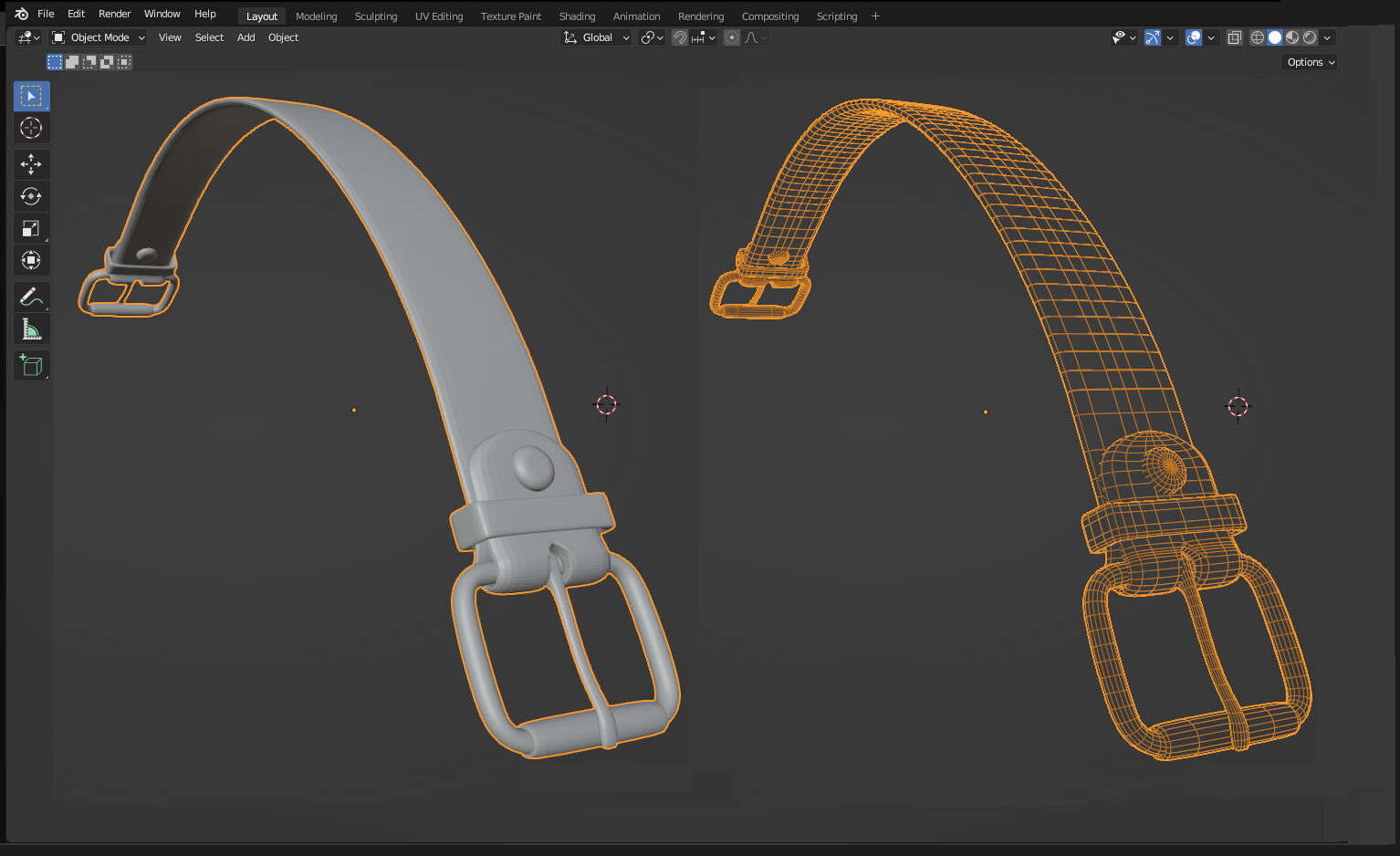
Task: Open the viewport Select menu
Action: click(209, 37)
